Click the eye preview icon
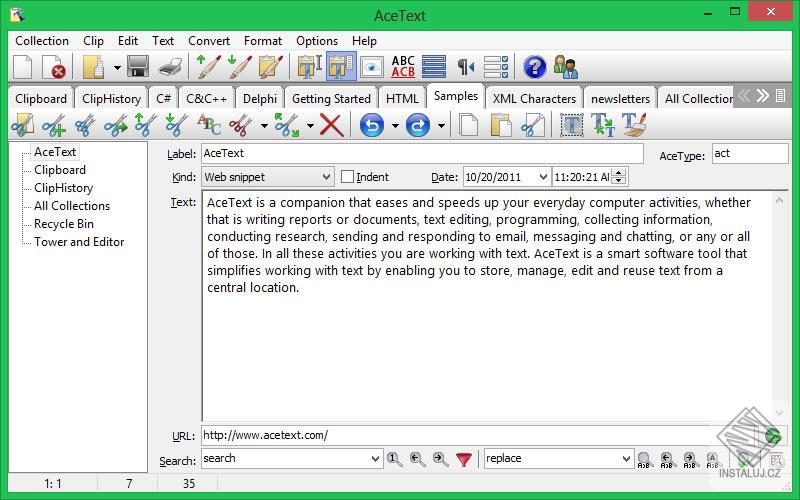 click(x=372, y=67)
